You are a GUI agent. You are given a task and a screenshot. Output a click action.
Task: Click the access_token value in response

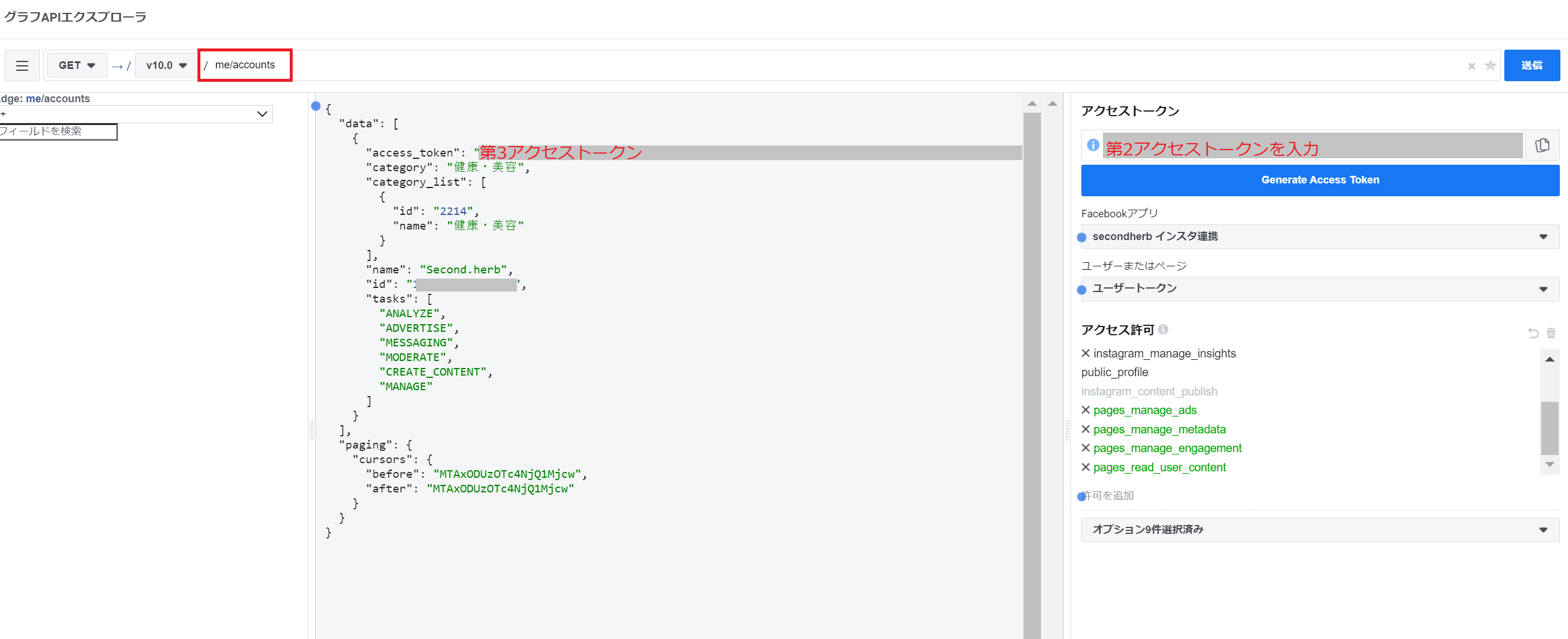coord(747,153)
